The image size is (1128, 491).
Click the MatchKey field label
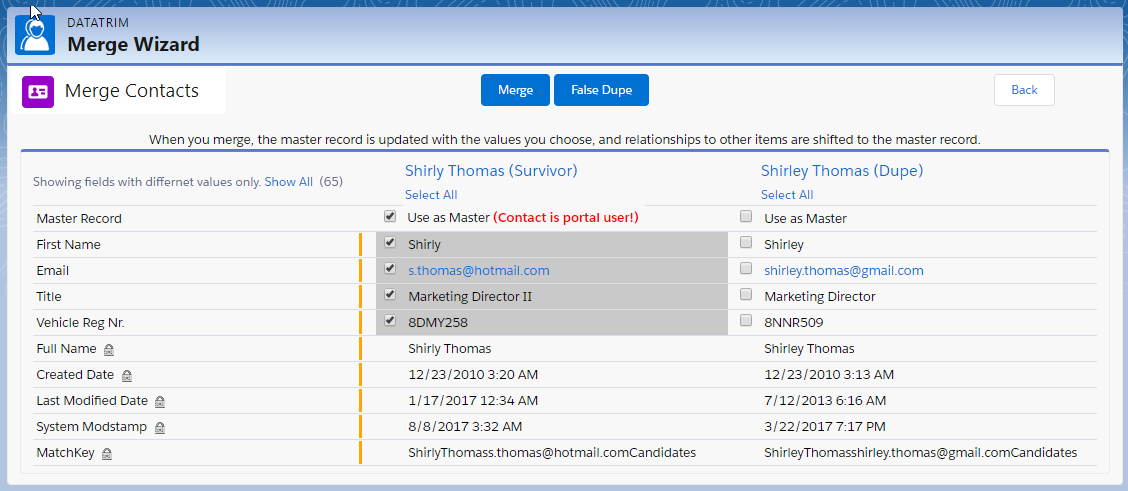tap(65, 453)
